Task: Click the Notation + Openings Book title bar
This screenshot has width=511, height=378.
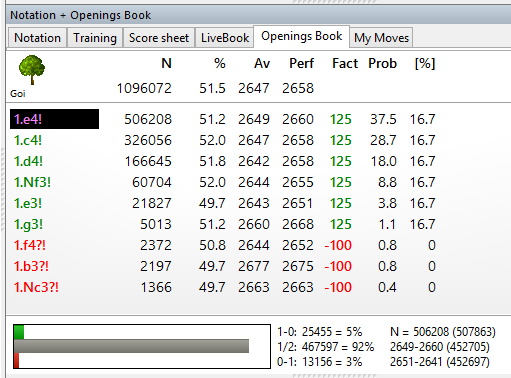Action: pos(258,15)
